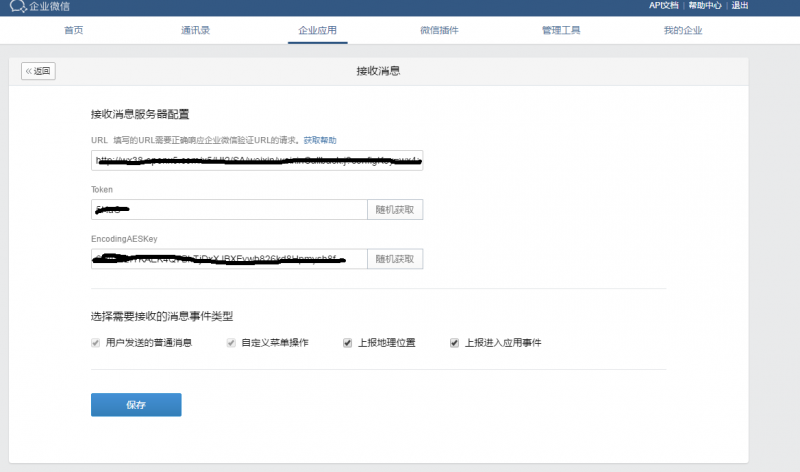
Task: Click the 返回 back button
Action: (38, 71)
